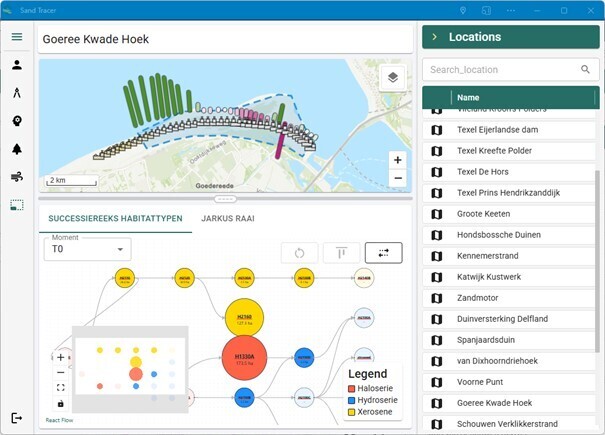Click map icon of Texel De Hors row

click(x=436, y=172)
